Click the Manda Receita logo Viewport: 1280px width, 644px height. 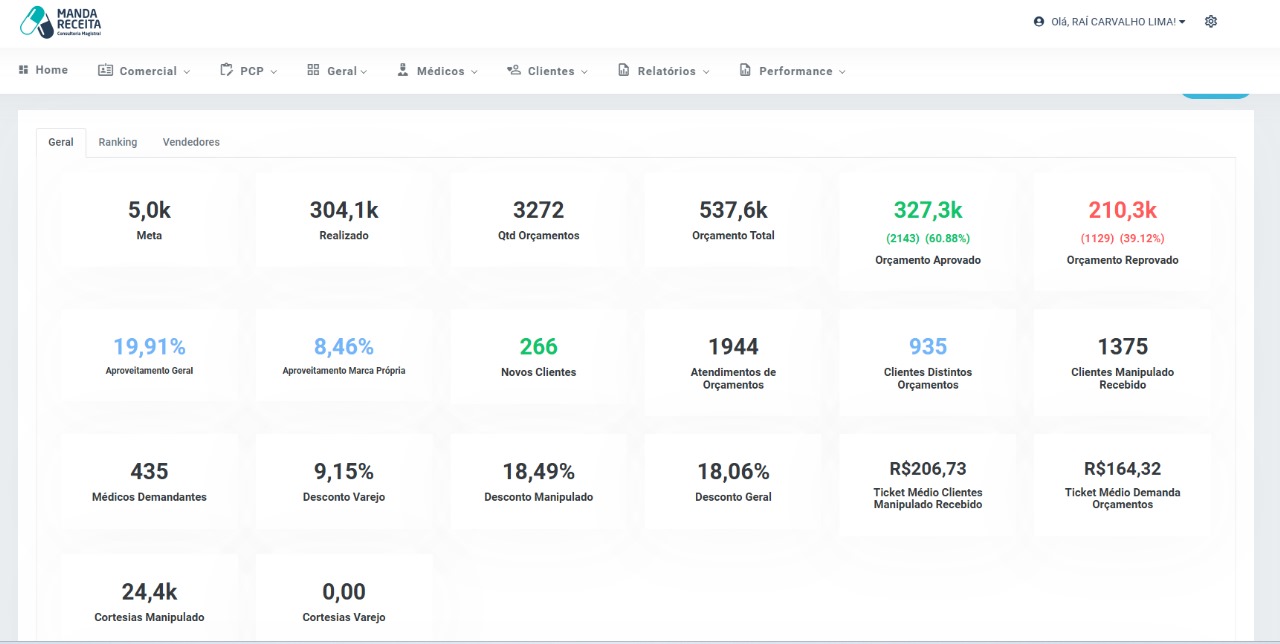62,22
